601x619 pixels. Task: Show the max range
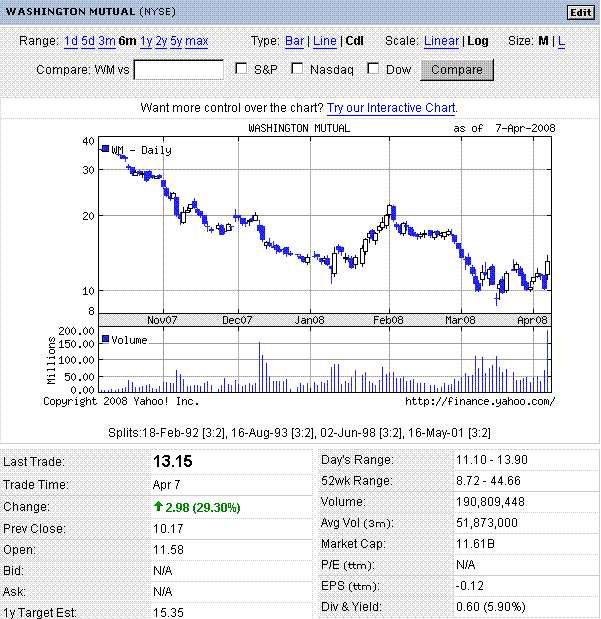197,41
